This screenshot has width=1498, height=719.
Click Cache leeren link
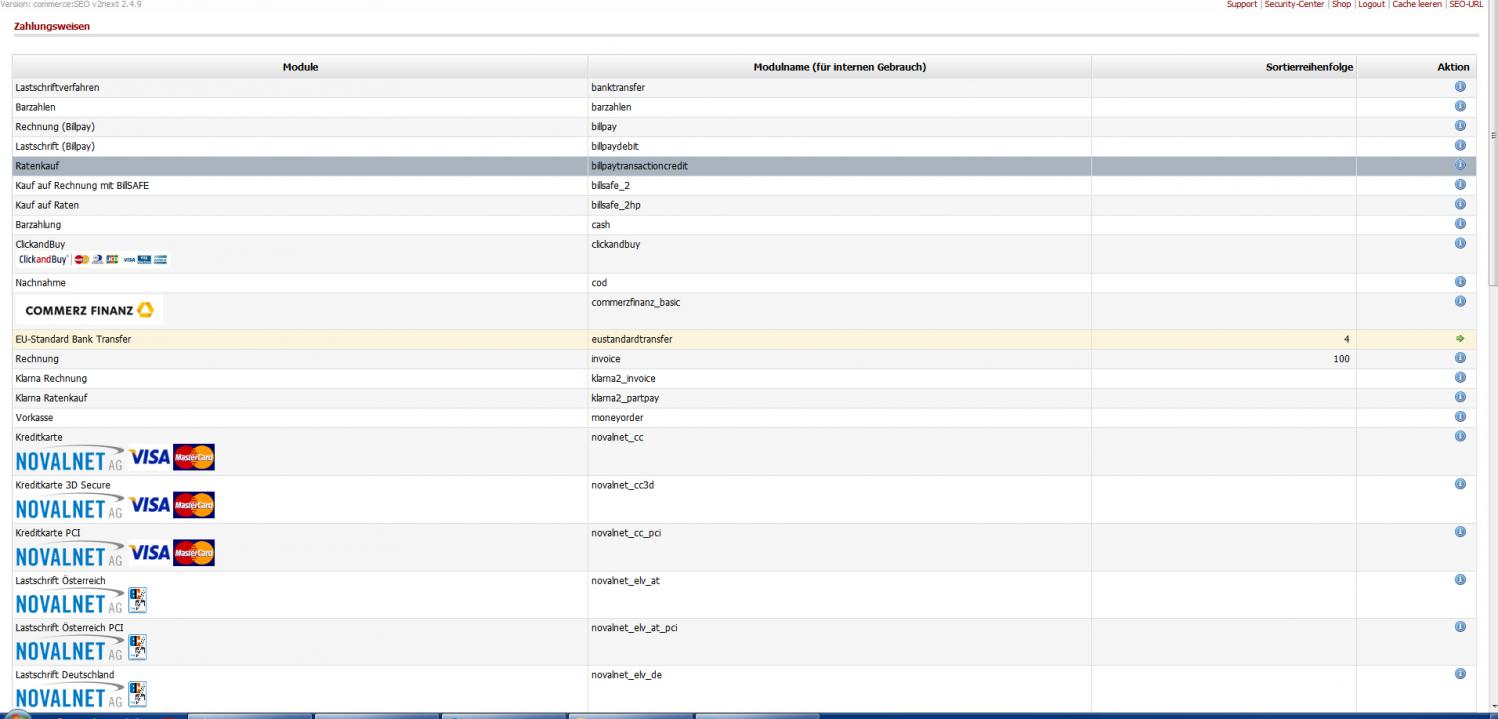(x=1416, y=5)
